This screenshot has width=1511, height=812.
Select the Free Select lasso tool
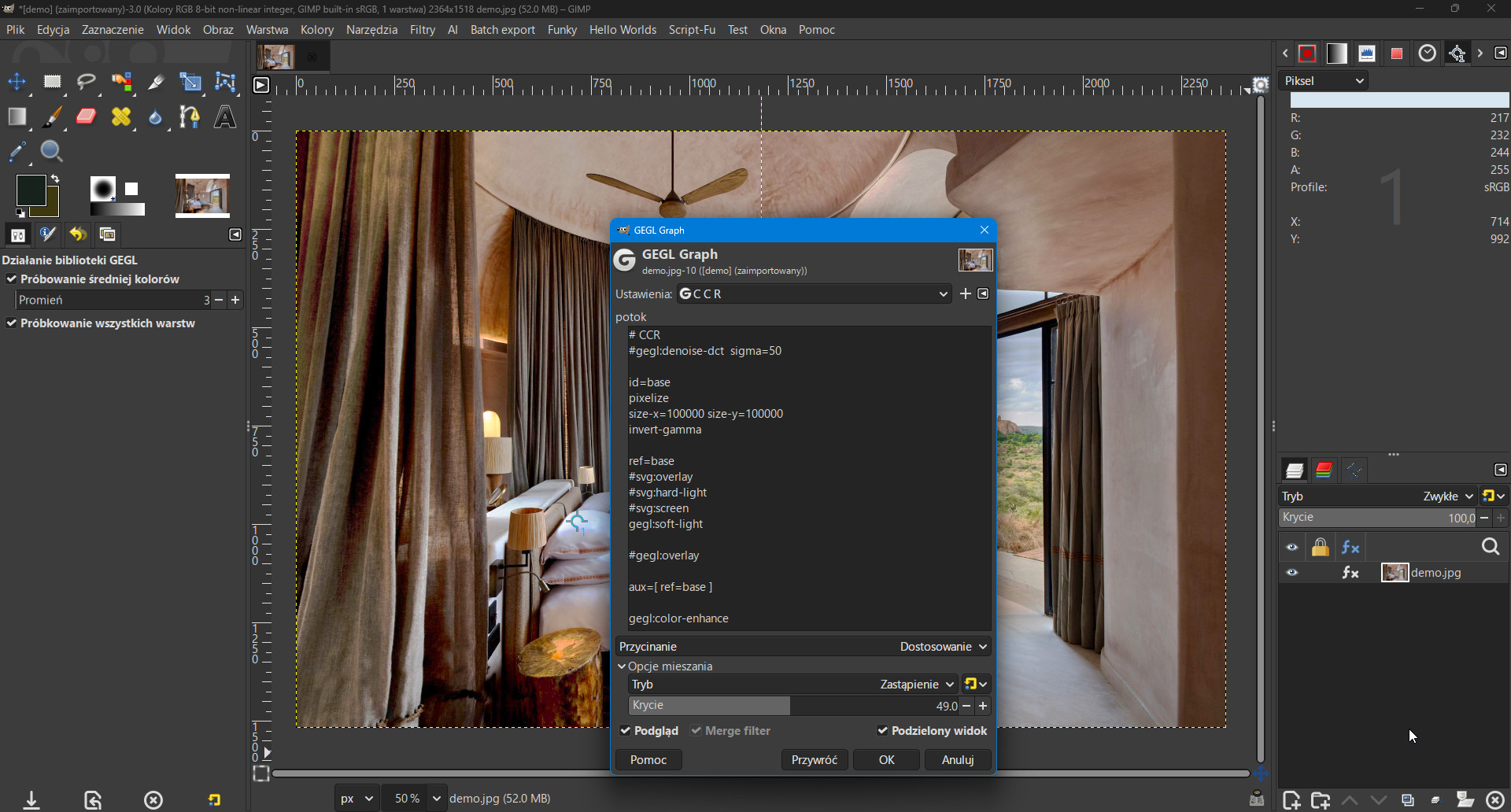(86, 82)
